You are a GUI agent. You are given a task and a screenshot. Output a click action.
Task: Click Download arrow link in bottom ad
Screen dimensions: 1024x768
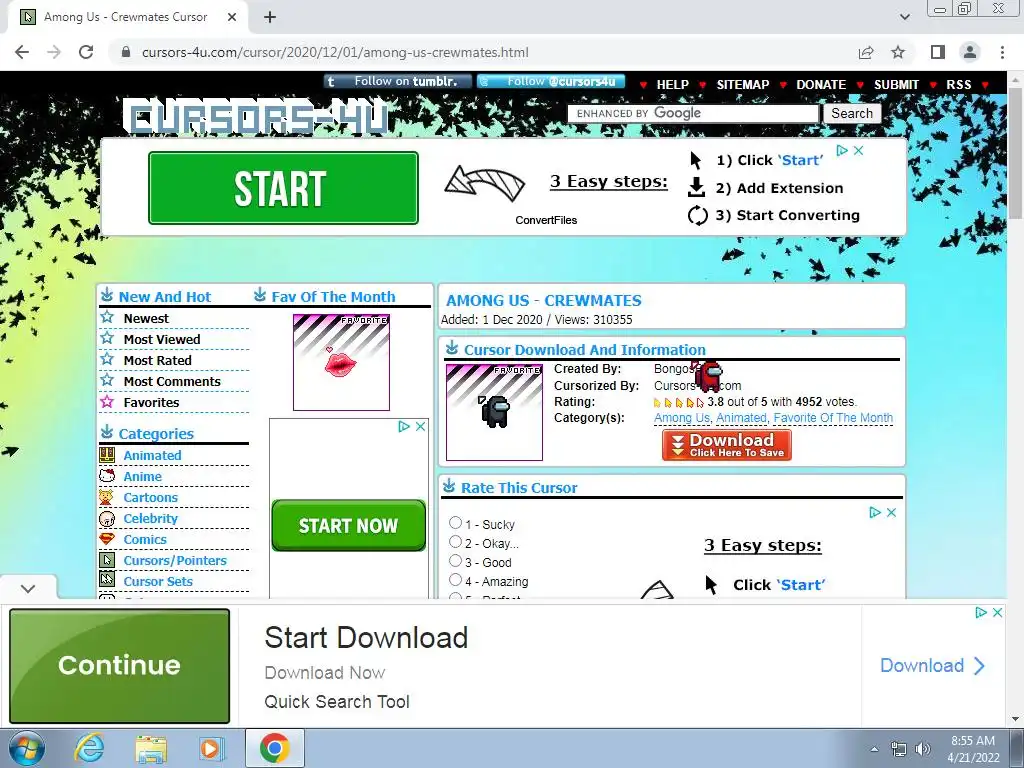(x=932, y=665)
